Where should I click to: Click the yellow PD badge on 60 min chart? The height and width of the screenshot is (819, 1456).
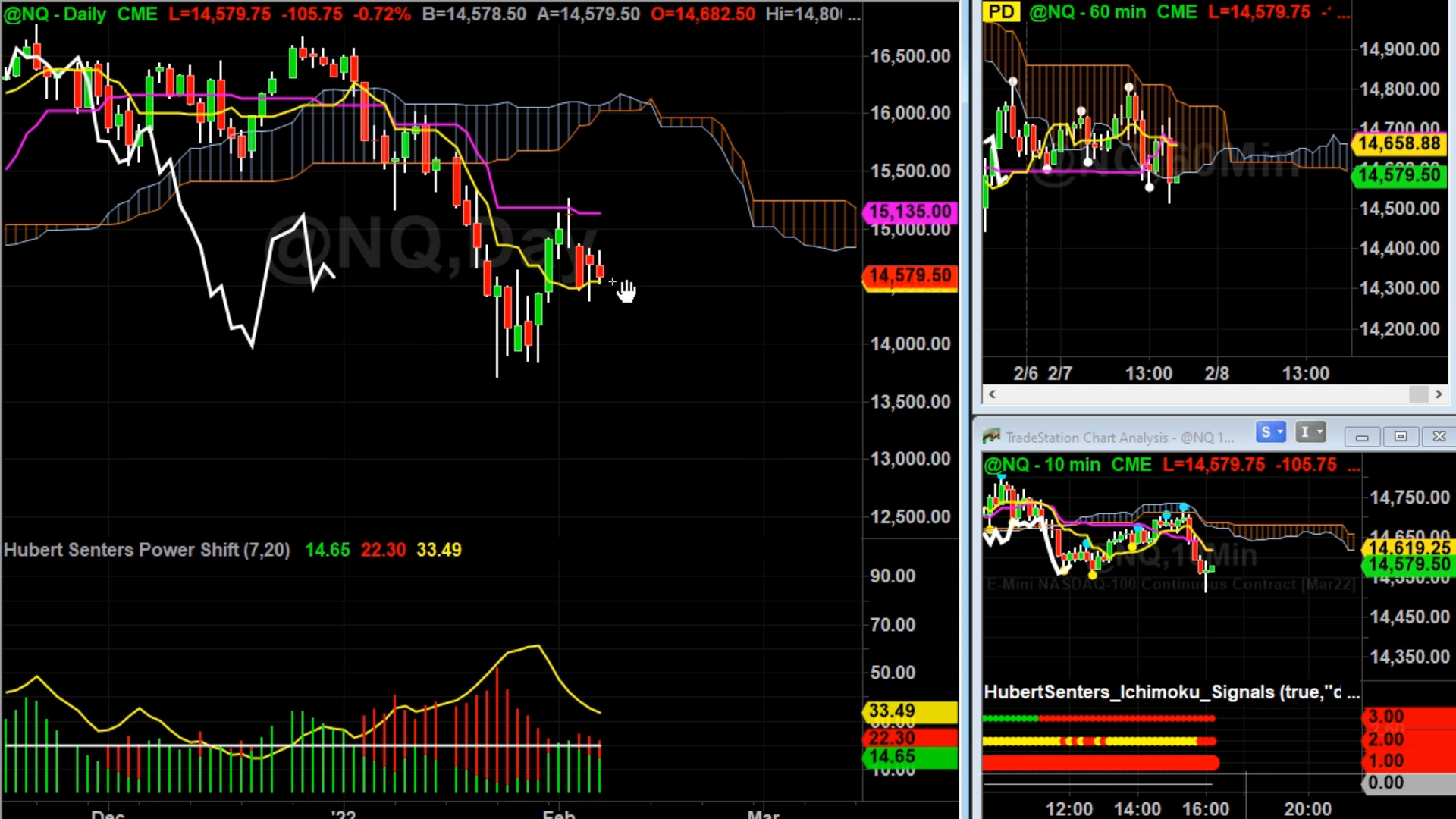point(1002,12)
